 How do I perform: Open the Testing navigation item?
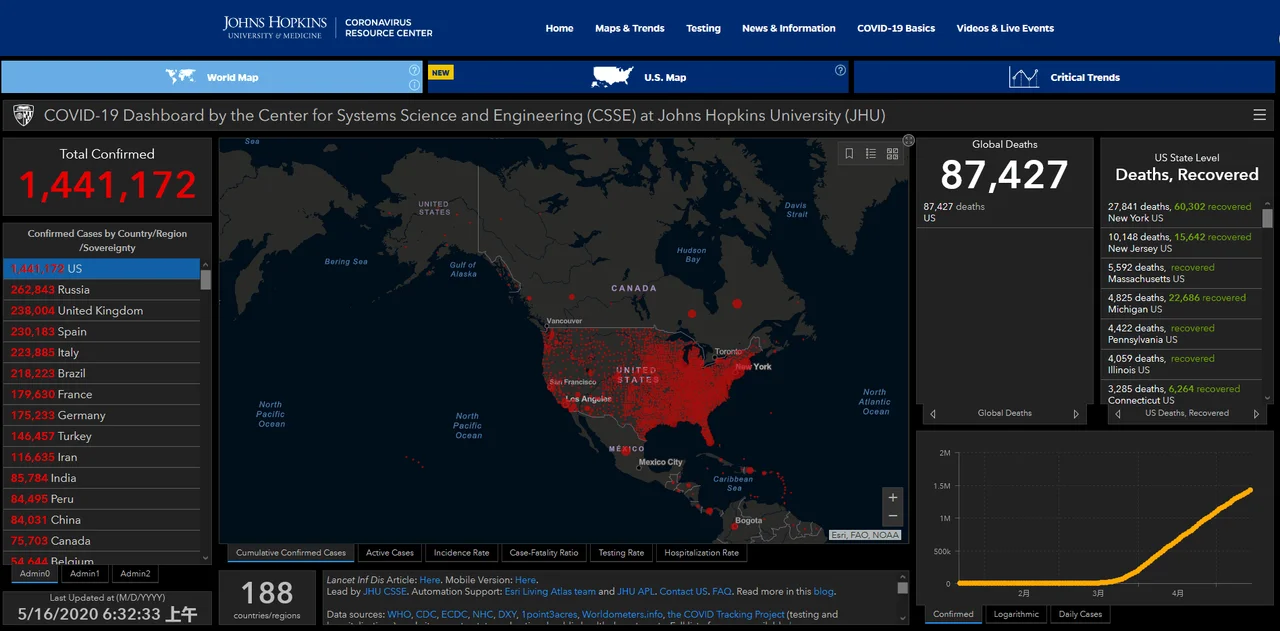[x=703, y=28]
